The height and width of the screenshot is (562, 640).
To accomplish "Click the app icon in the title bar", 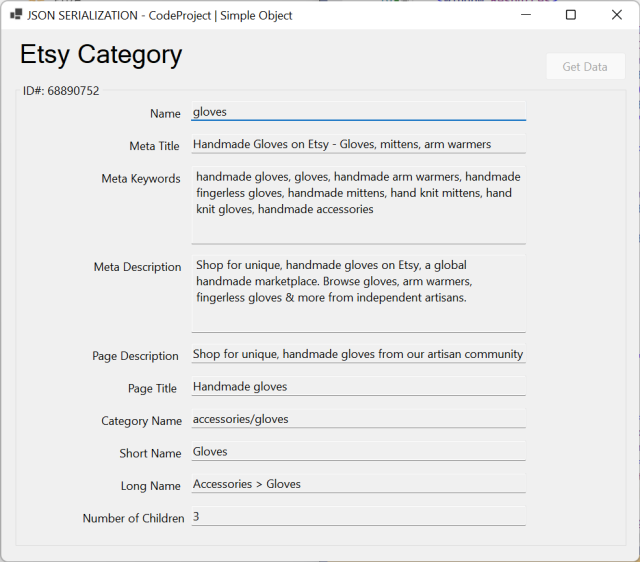I will 16,15.
